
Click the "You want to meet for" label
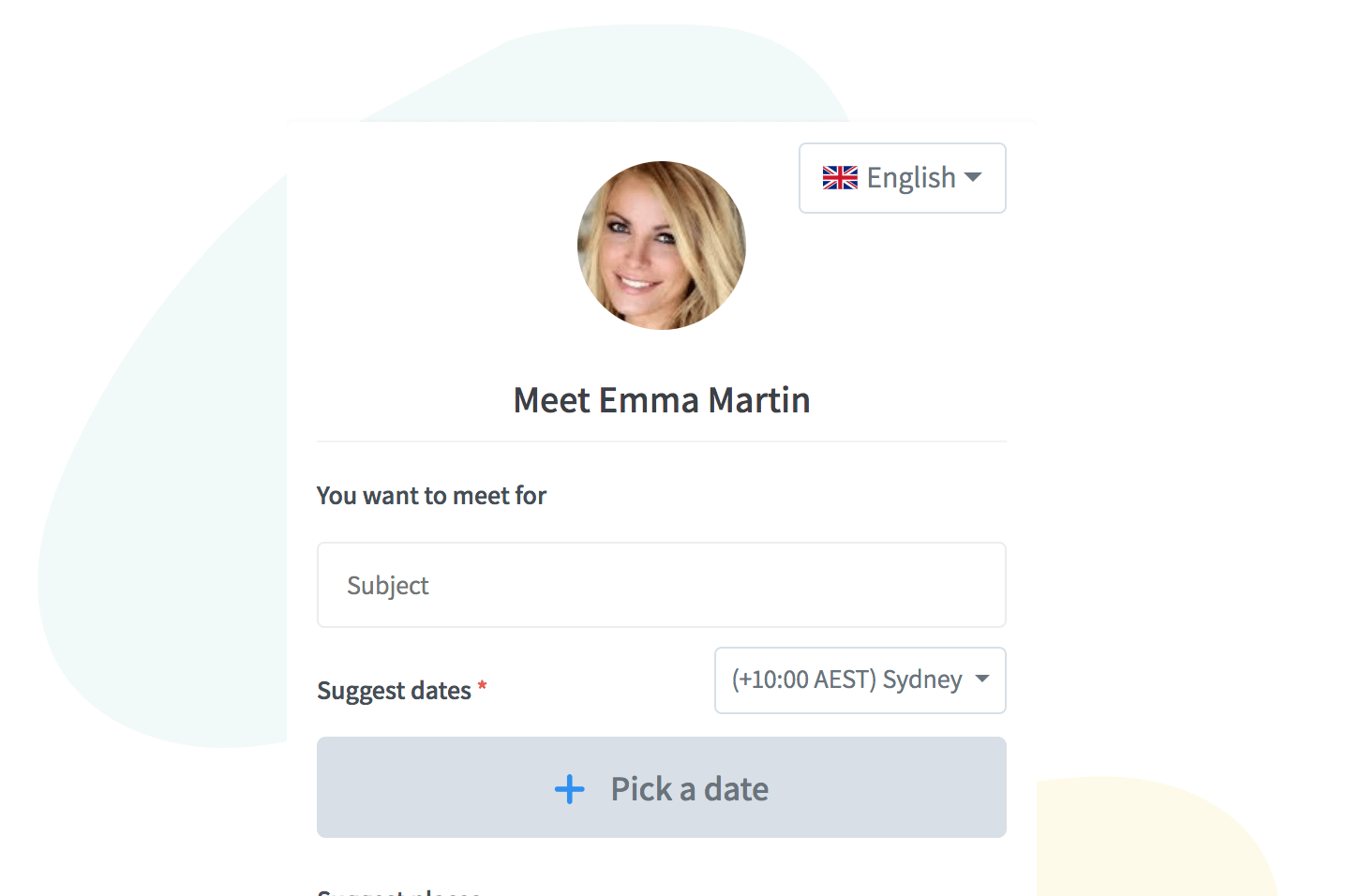click(431, 496)
